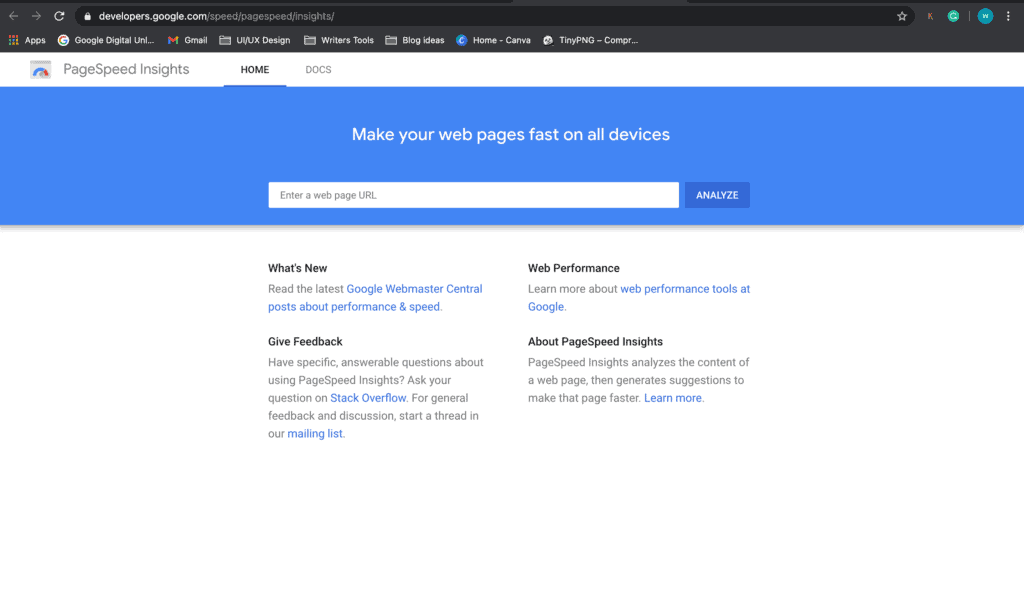The height and width of the screenshot is (615, 1024).
Task: Open the Stack Overflow link
Action: (368, 398)
